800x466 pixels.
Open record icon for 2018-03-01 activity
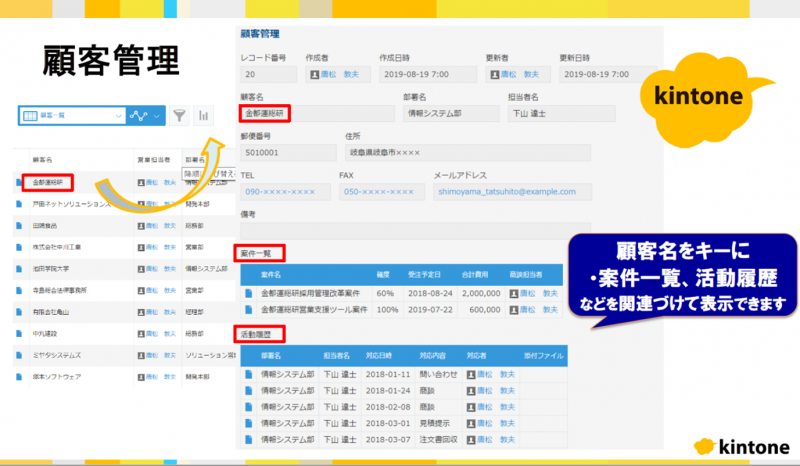pos(248,423)
